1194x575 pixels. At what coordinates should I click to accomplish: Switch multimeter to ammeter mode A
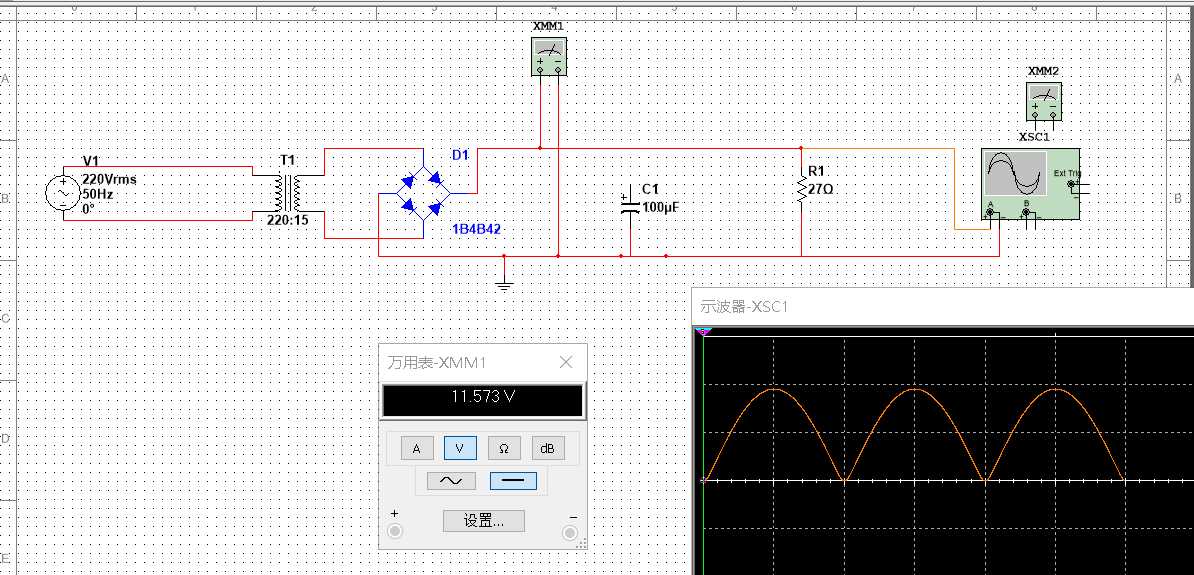coord(417,449)
